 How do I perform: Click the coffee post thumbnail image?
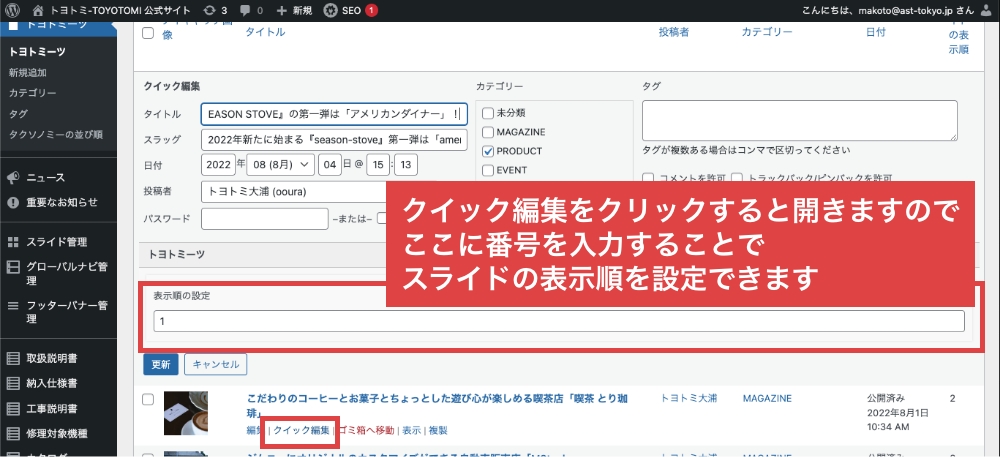click(186, 413)
